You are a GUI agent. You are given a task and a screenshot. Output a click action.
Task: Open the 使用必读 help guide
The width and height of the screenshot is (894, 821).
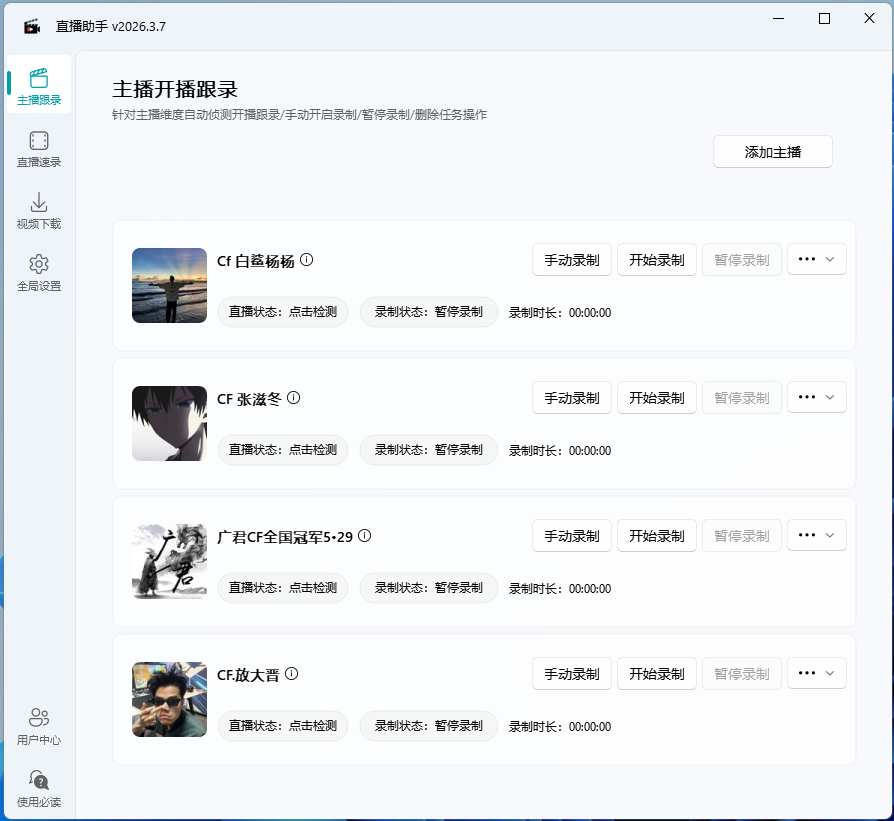click(38, 787)
